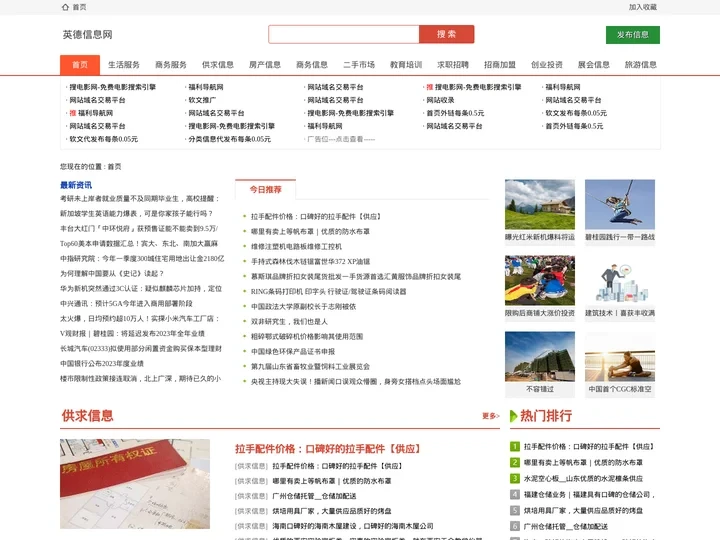Open the mountain landscape thumbnail
The width and height of the screenshot is (720, 540).
[539, 205]
